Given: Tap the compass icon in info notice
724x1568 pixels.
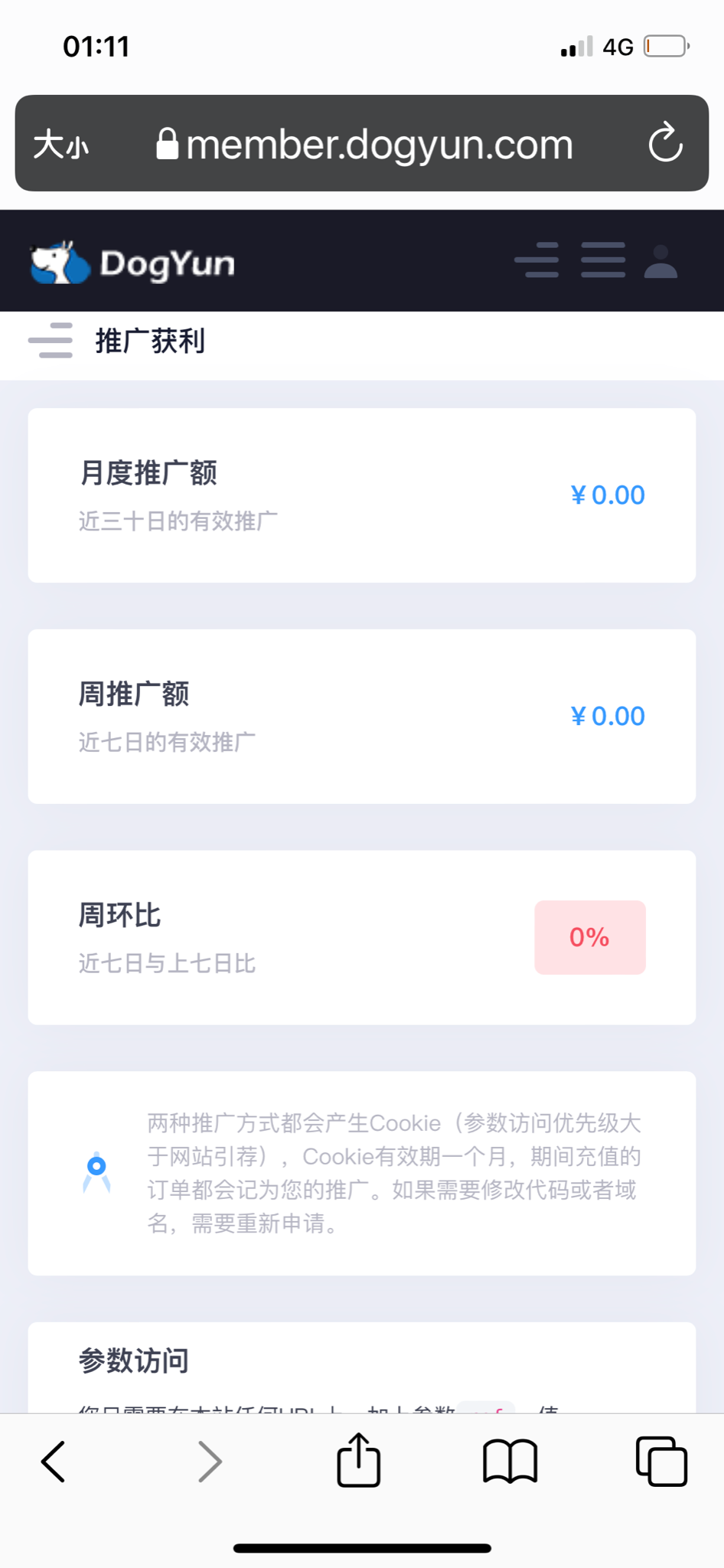Looking at the screenshot, I should [96, 1172].
